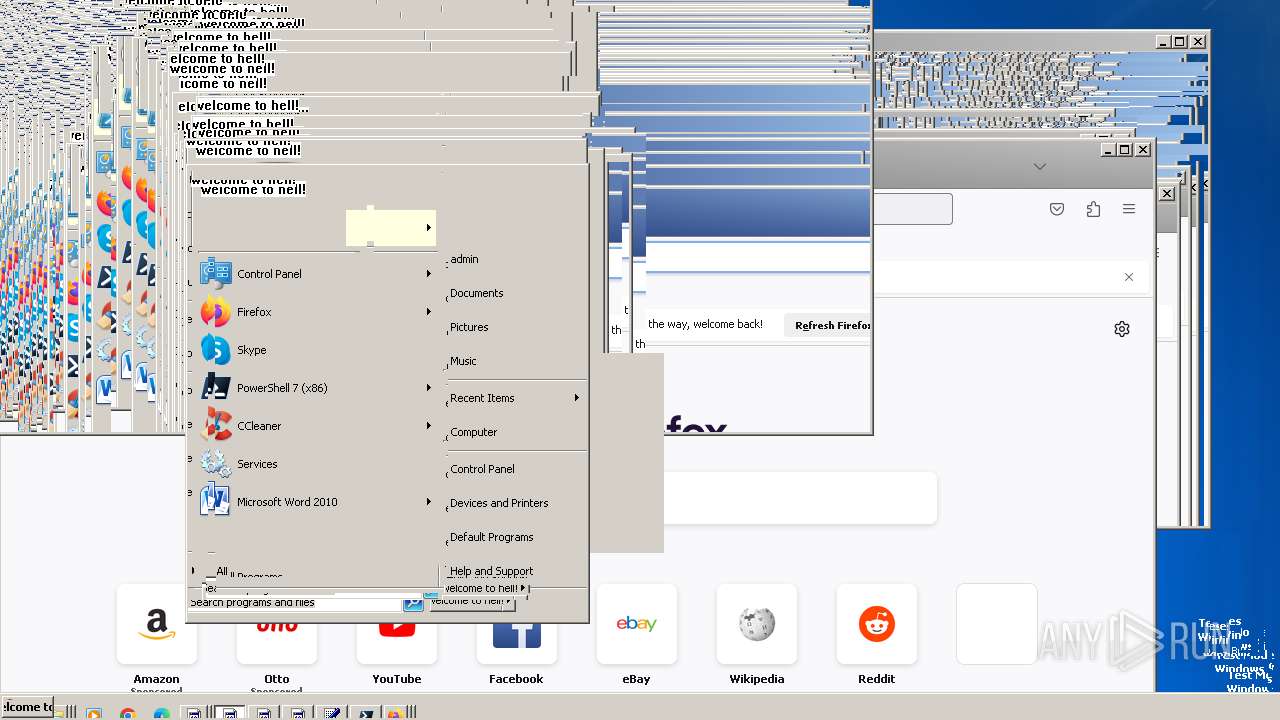Open Services from the Start menu

click(215, 464)
